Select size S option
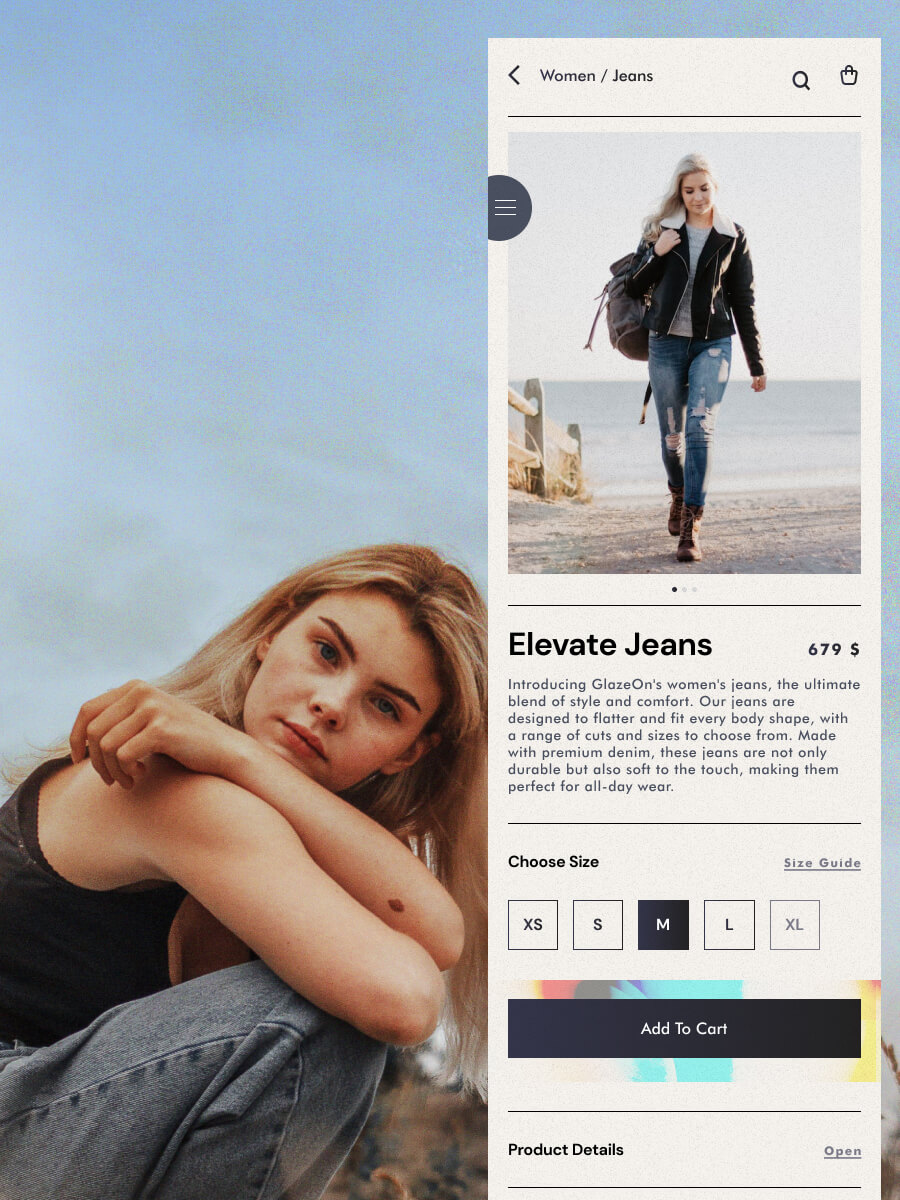 [x=598, y=925]
